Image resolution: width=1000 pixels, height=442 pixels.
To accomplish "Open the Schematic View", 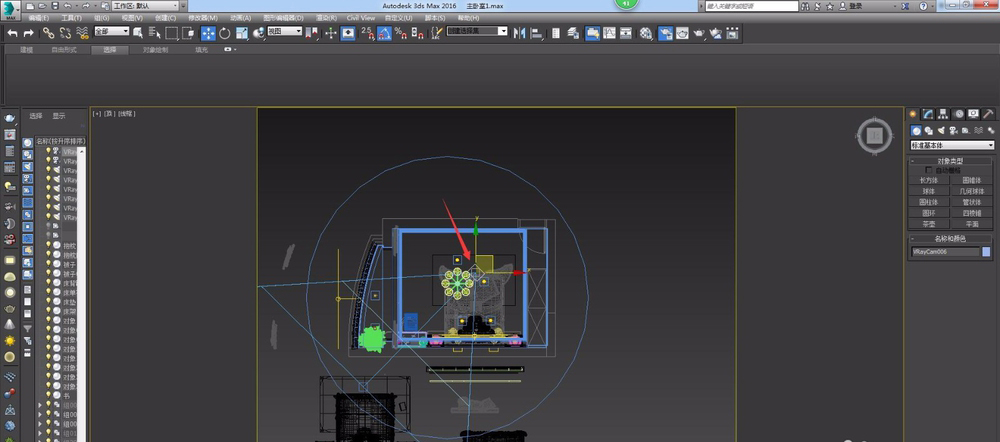I will (x=626, y=33).
